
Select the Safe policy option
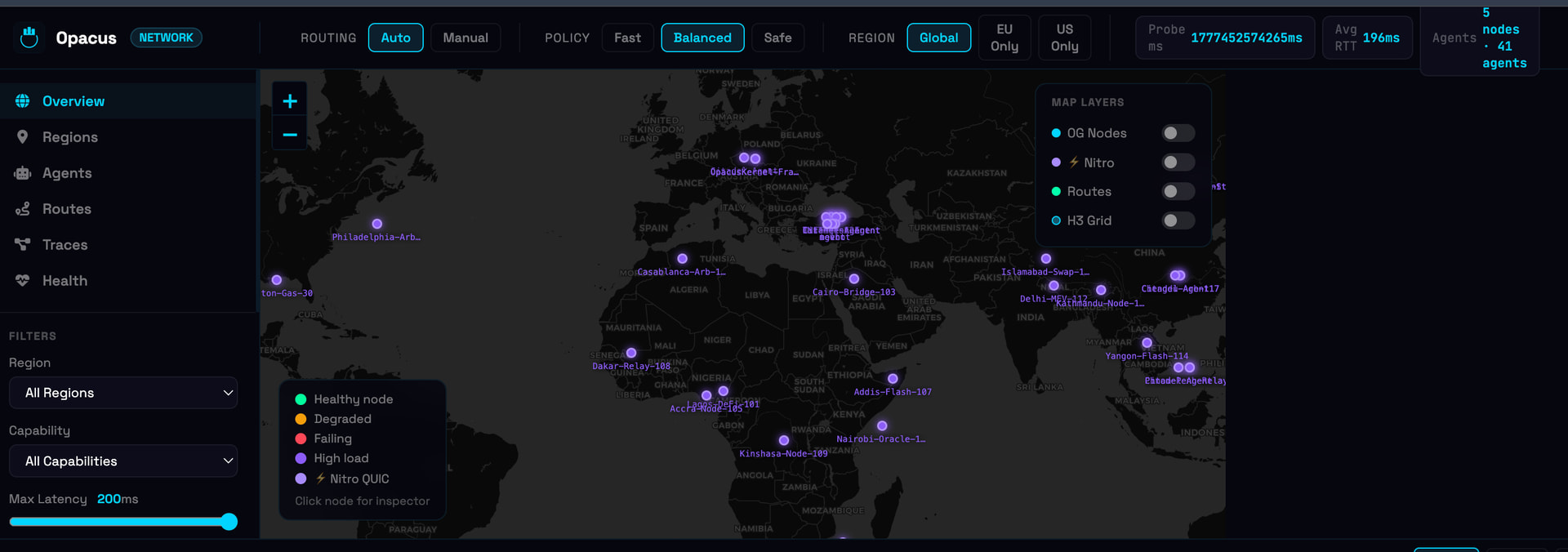click(777, 38)
